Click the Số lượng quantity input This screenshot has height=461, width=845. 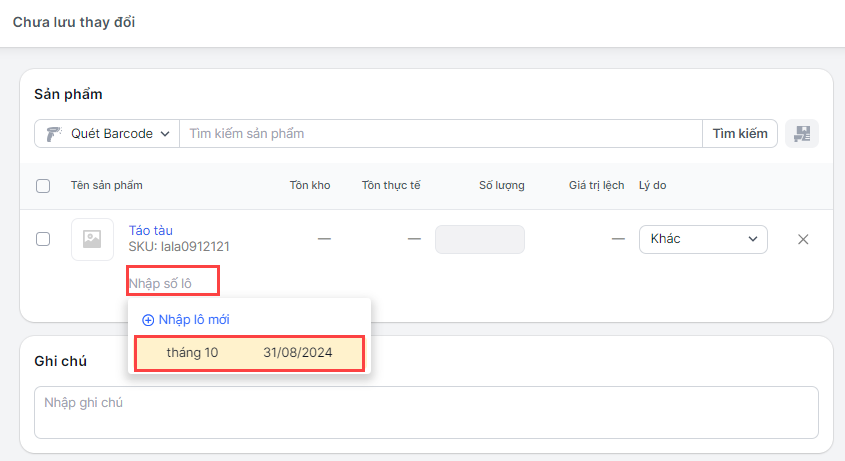click(480, 239)
